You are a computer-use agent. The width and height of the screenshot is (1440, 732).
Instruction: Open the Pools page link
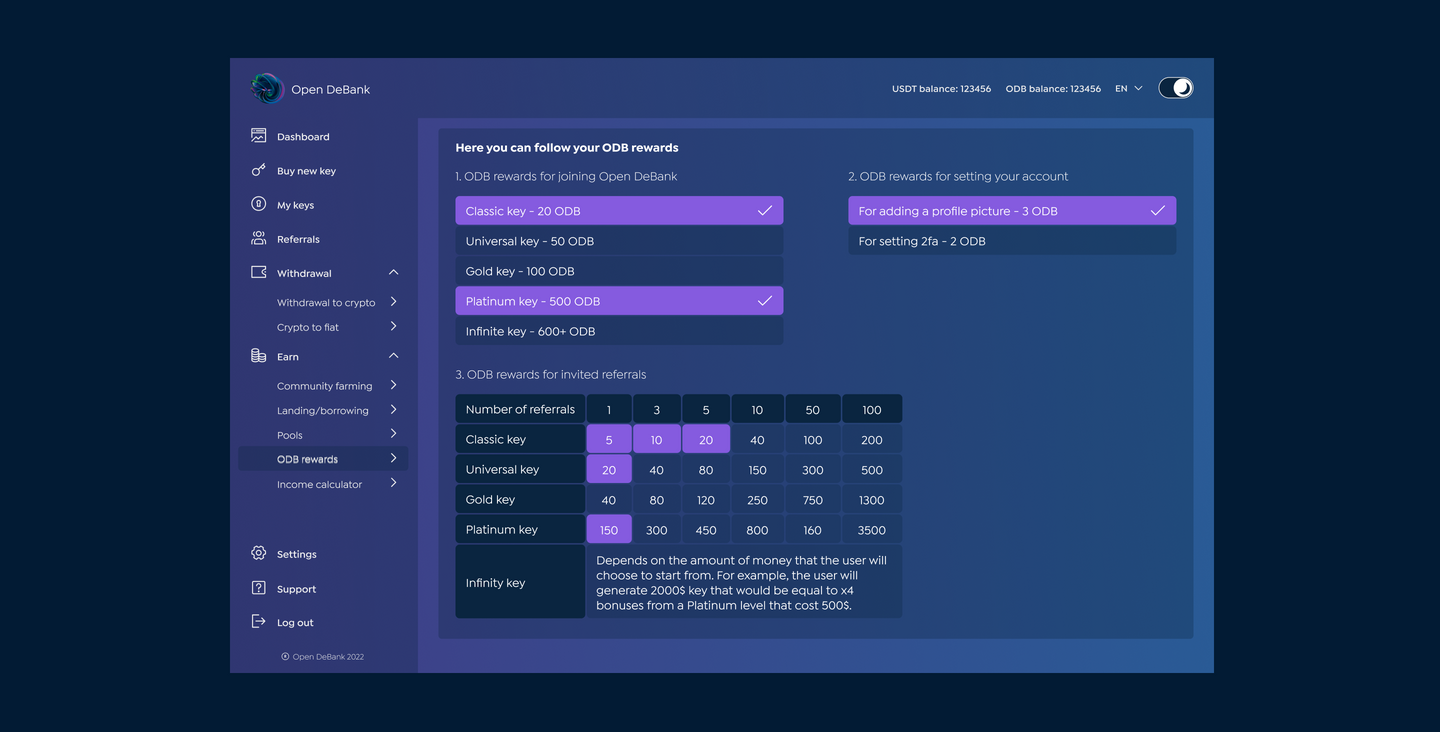(x=290, y=435)
